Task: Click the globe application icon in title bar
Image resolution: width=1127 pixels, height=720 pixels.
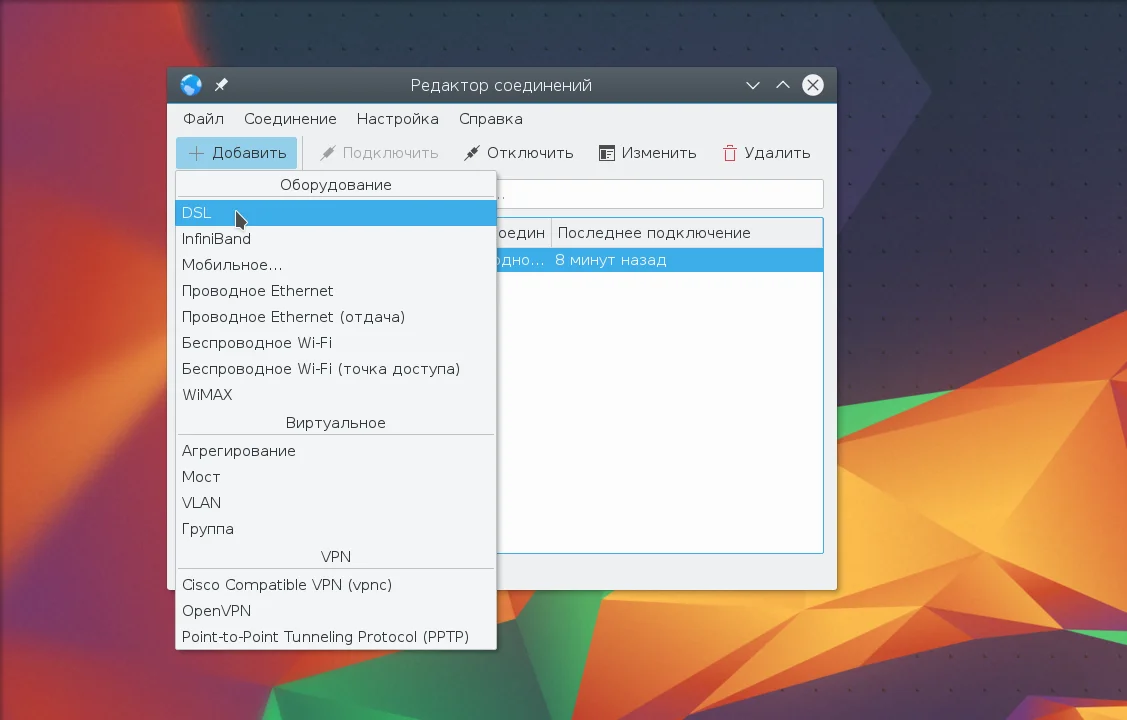Action: (x=191, y=85)
